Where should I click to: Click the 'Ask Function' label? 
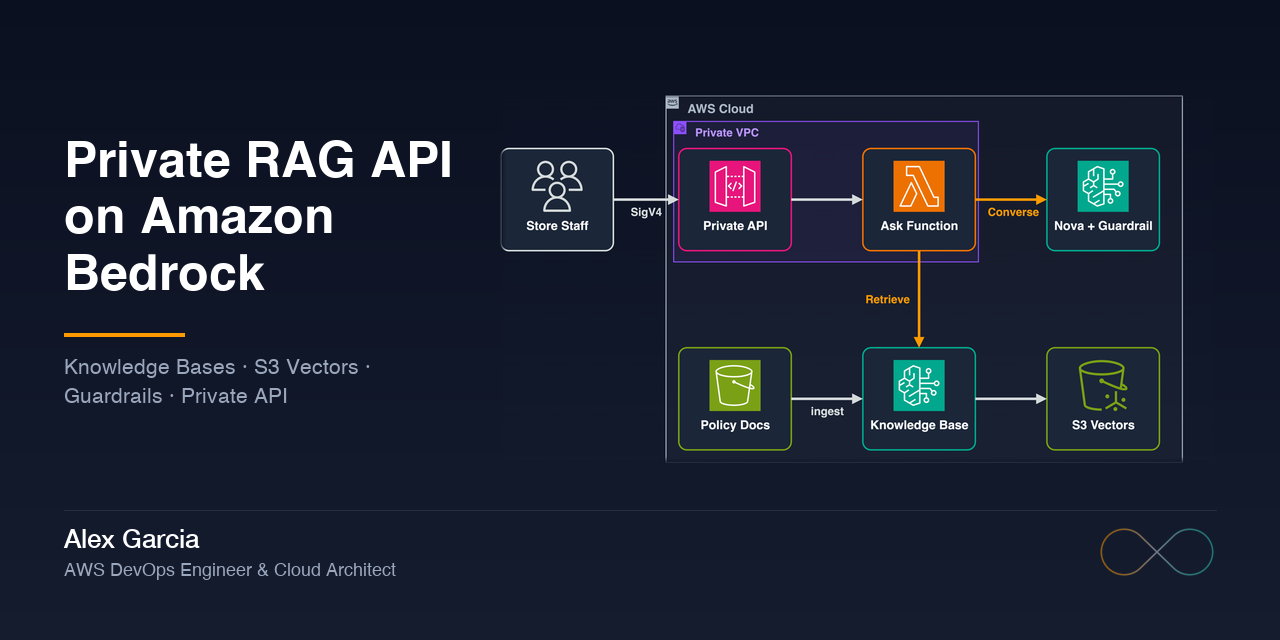tap(919, 226)
